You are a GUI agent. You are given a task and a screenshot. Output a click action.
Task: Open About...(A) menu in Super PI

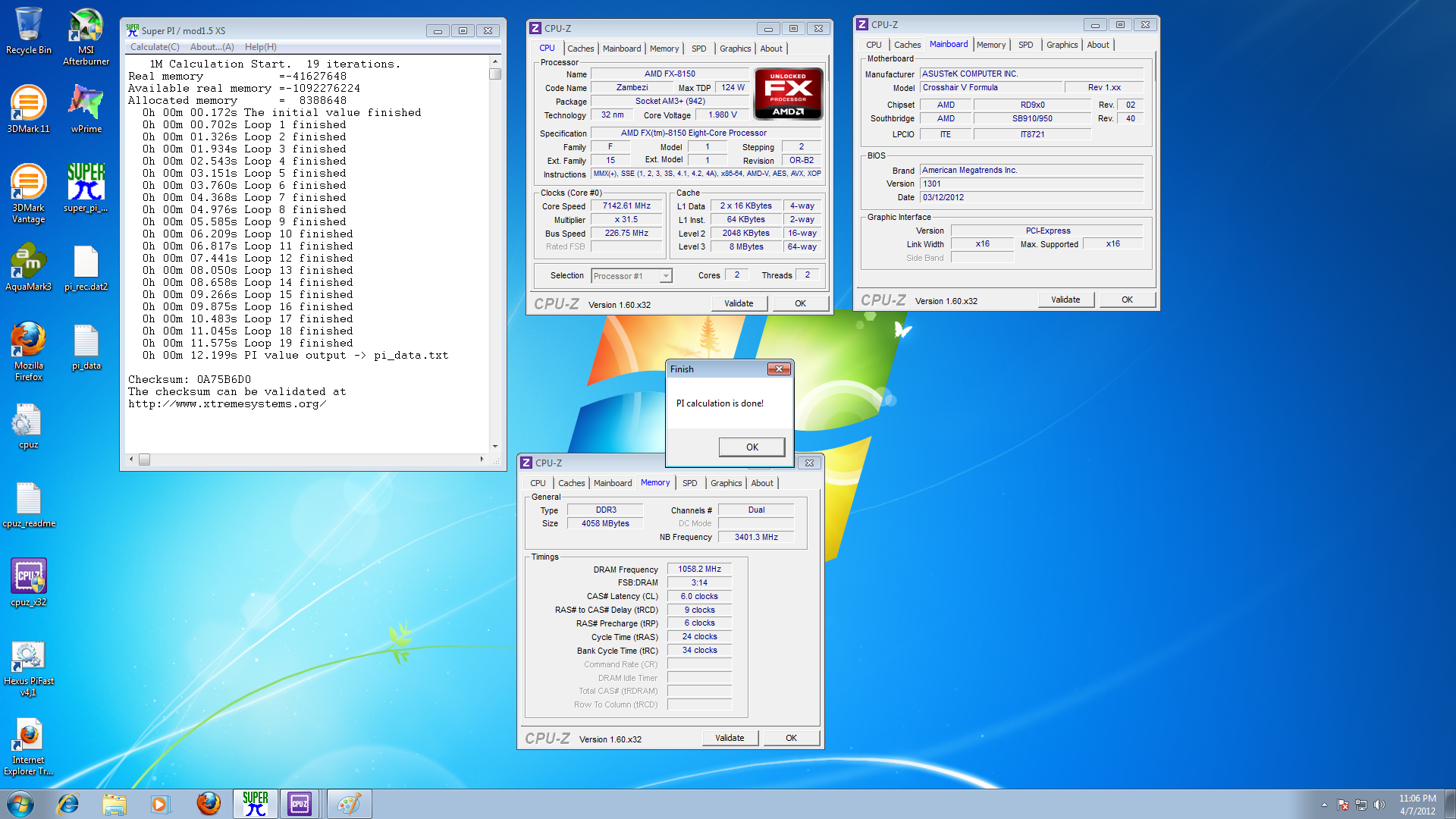pos(212,47)
